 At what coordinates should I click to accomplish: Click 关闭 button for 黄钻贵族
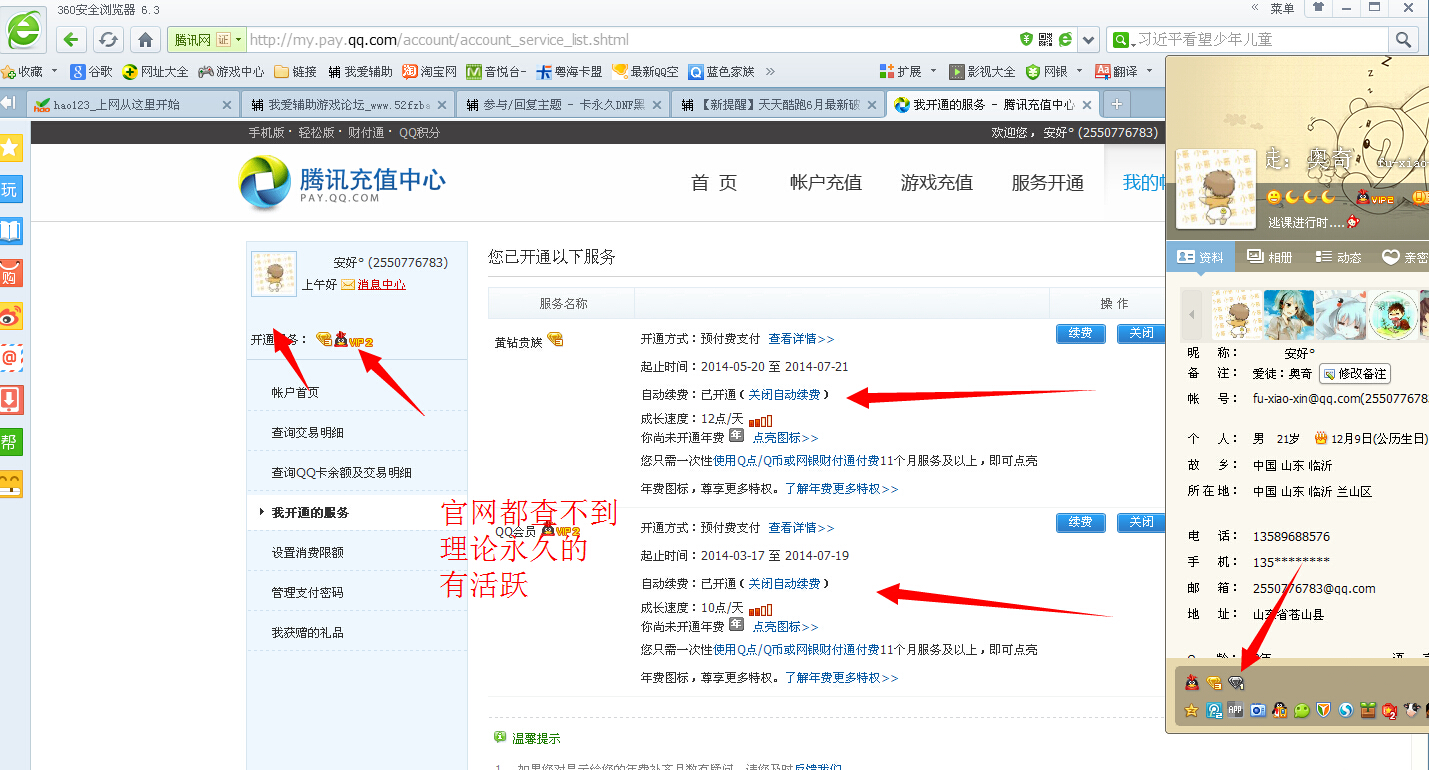click(x=1141, y=334)
